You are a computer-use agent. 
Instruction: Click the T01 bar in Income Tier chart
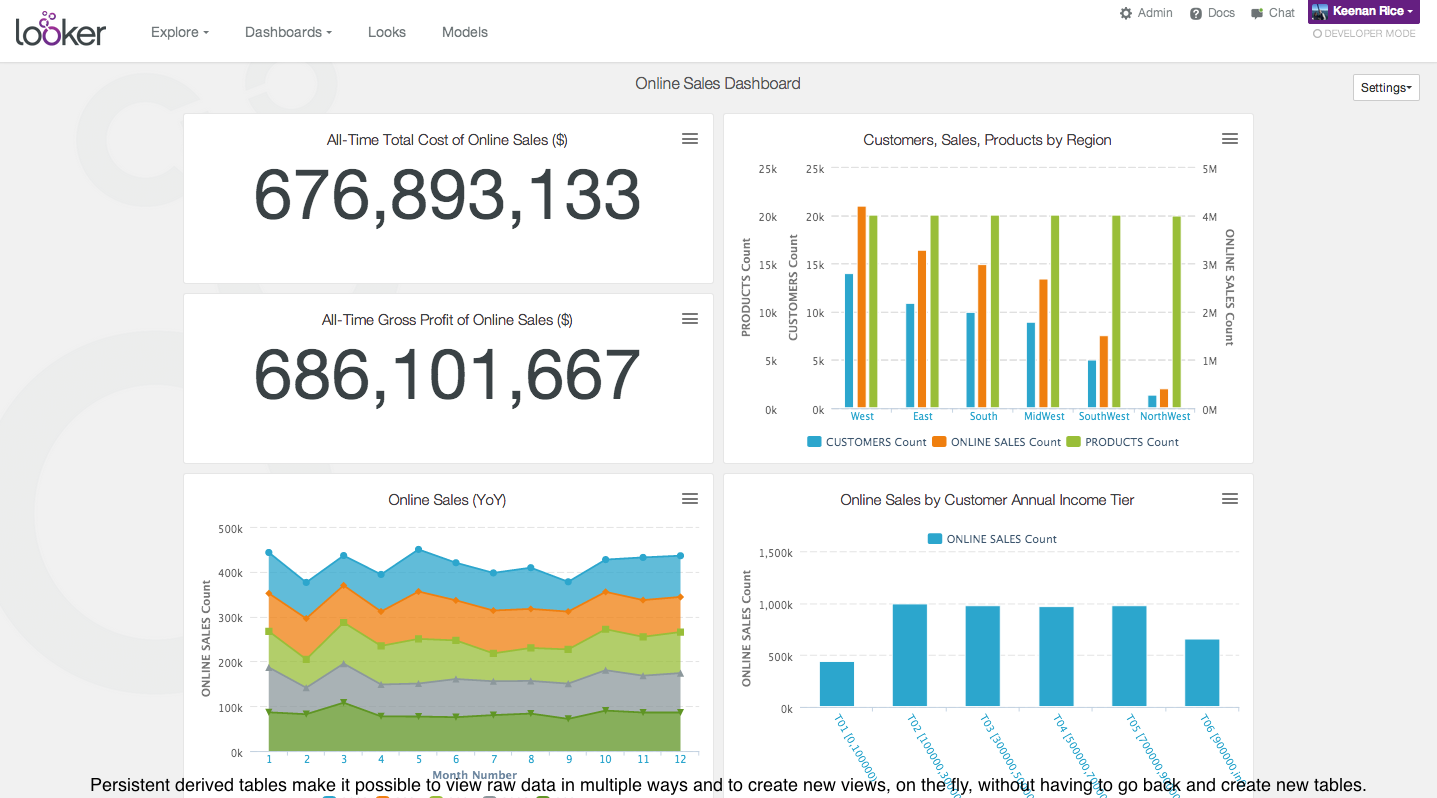837,684
